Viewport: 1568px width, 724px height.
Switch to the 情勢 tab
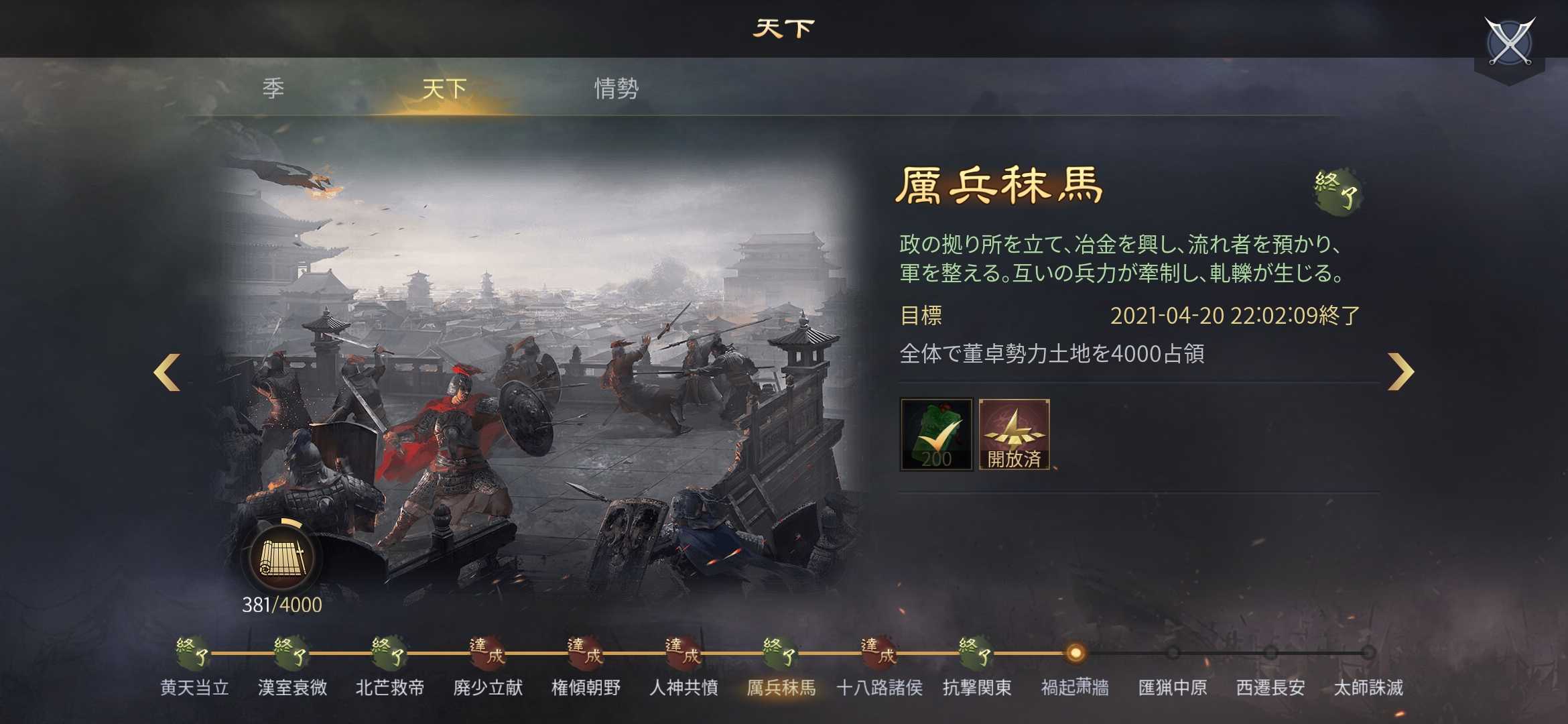pos(616,88)
